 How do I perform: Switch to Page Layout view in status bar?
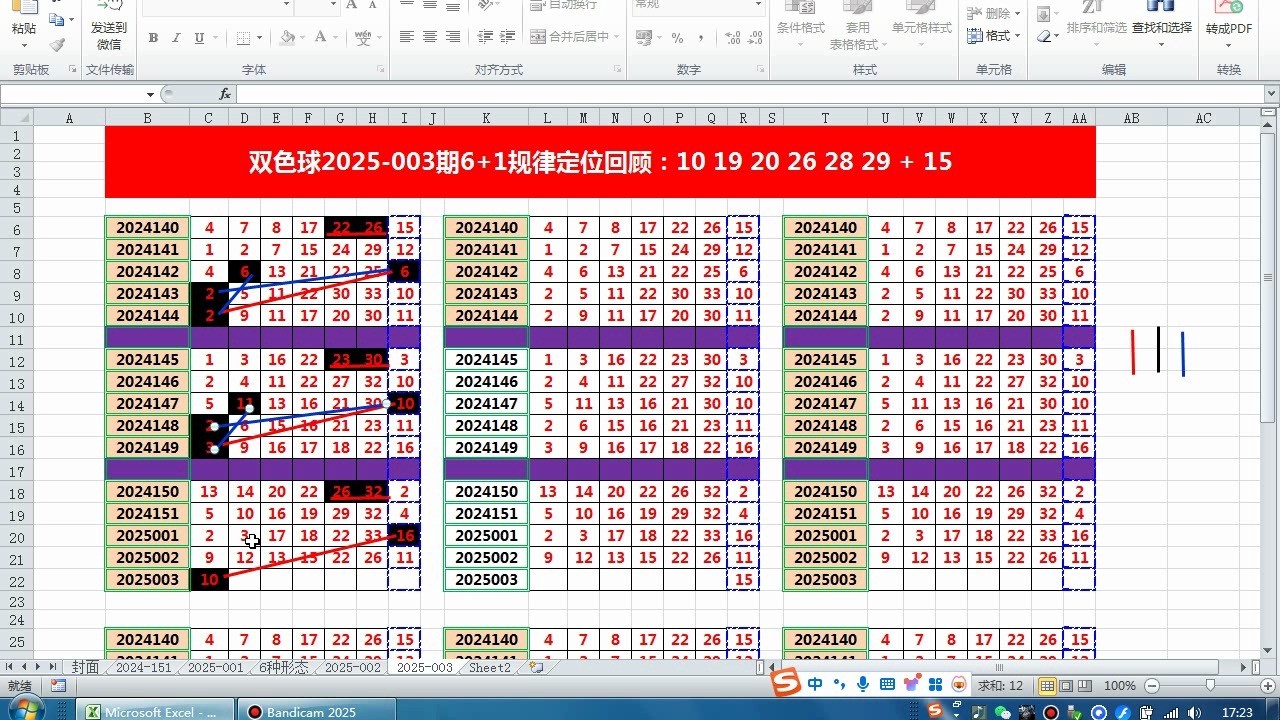1067,686
